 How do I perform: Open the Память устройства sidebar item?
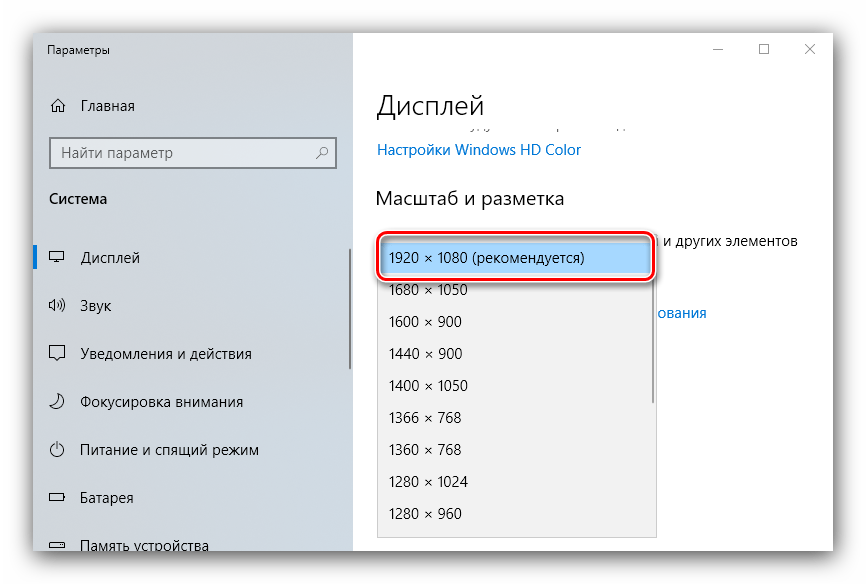click(x=144, y=545)
